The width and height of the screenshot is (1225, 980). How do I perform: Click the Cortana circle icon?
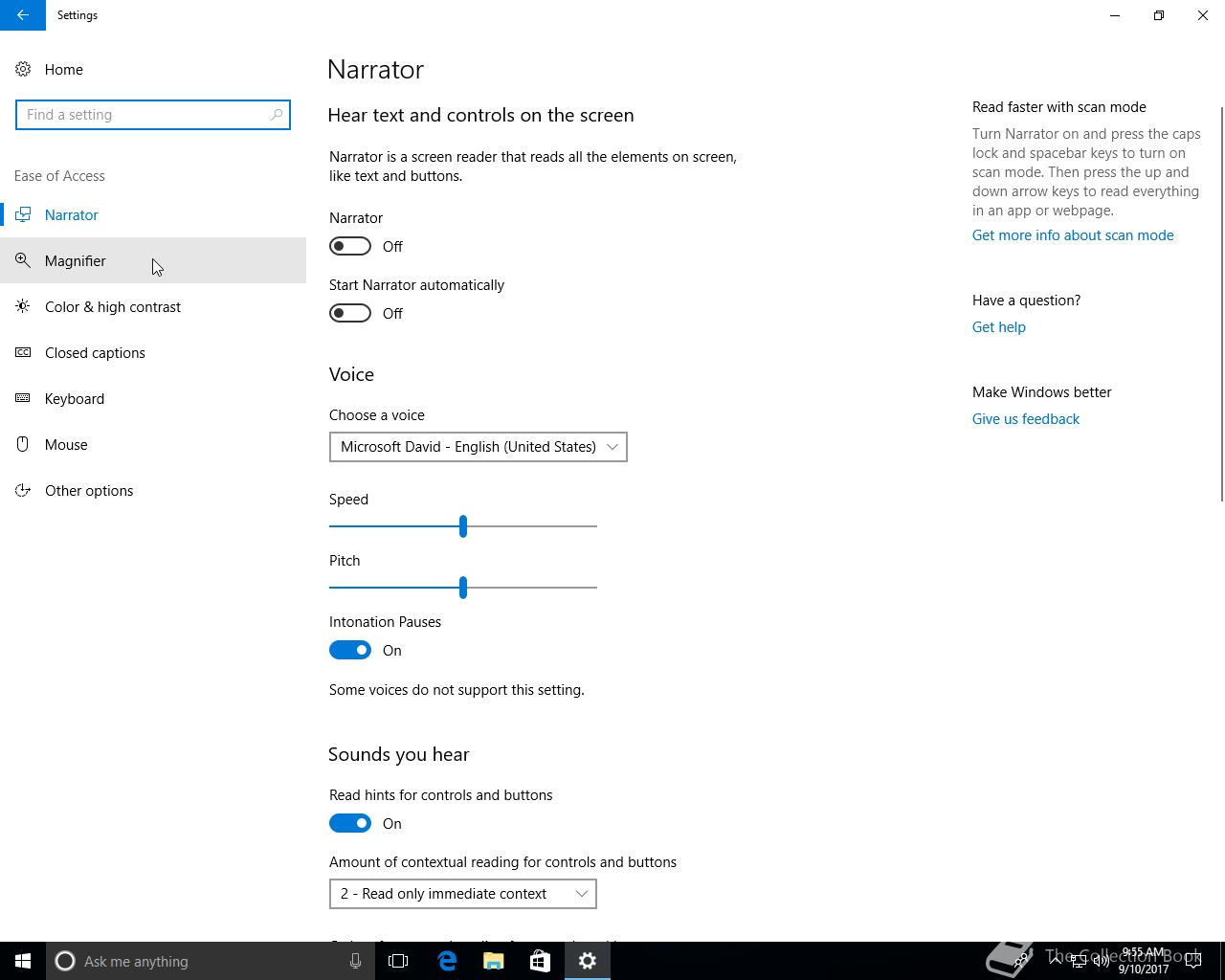click(65, 961)
